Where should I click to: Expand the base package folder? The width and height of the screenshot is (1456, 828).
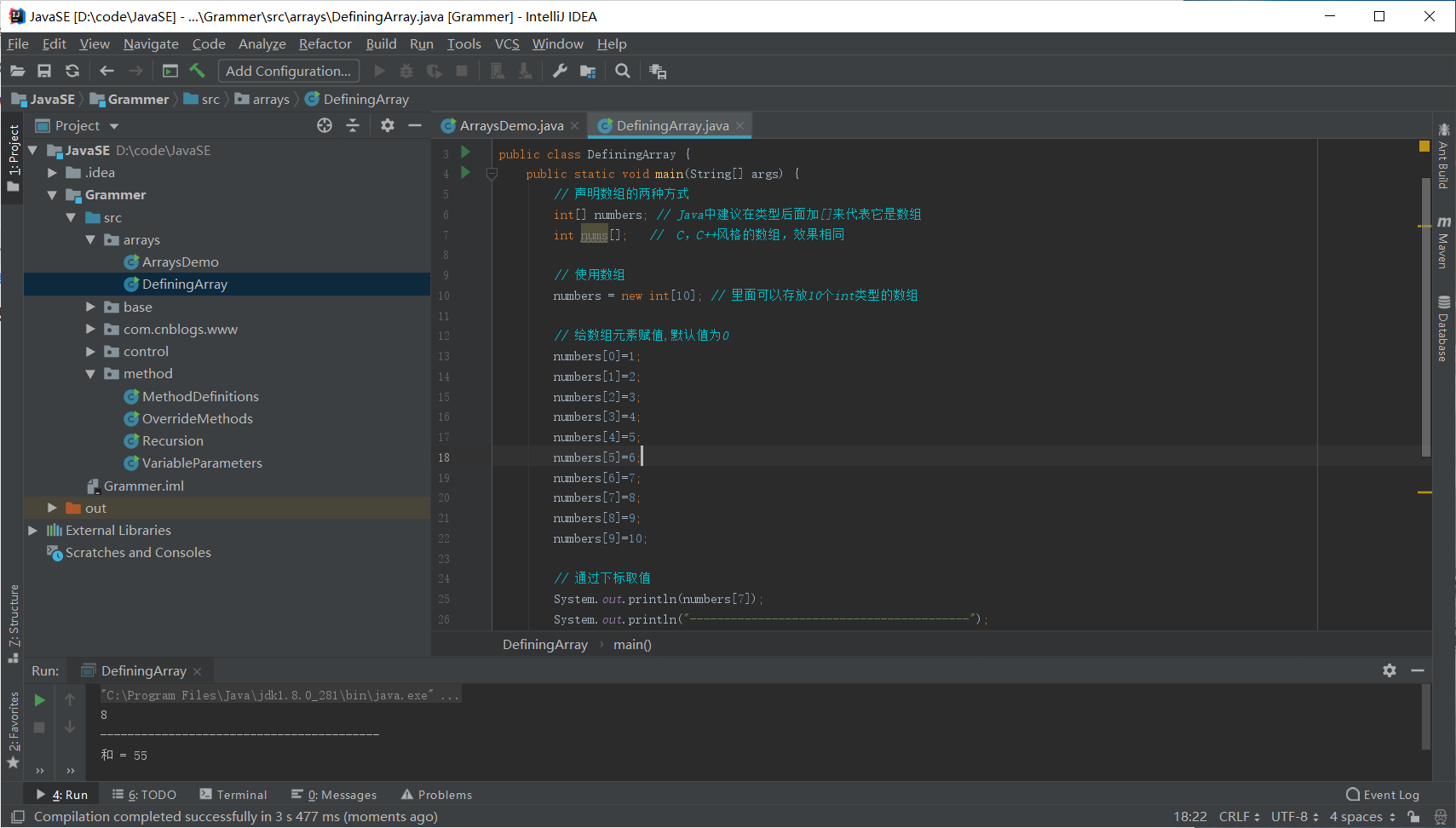coord(90,307)
